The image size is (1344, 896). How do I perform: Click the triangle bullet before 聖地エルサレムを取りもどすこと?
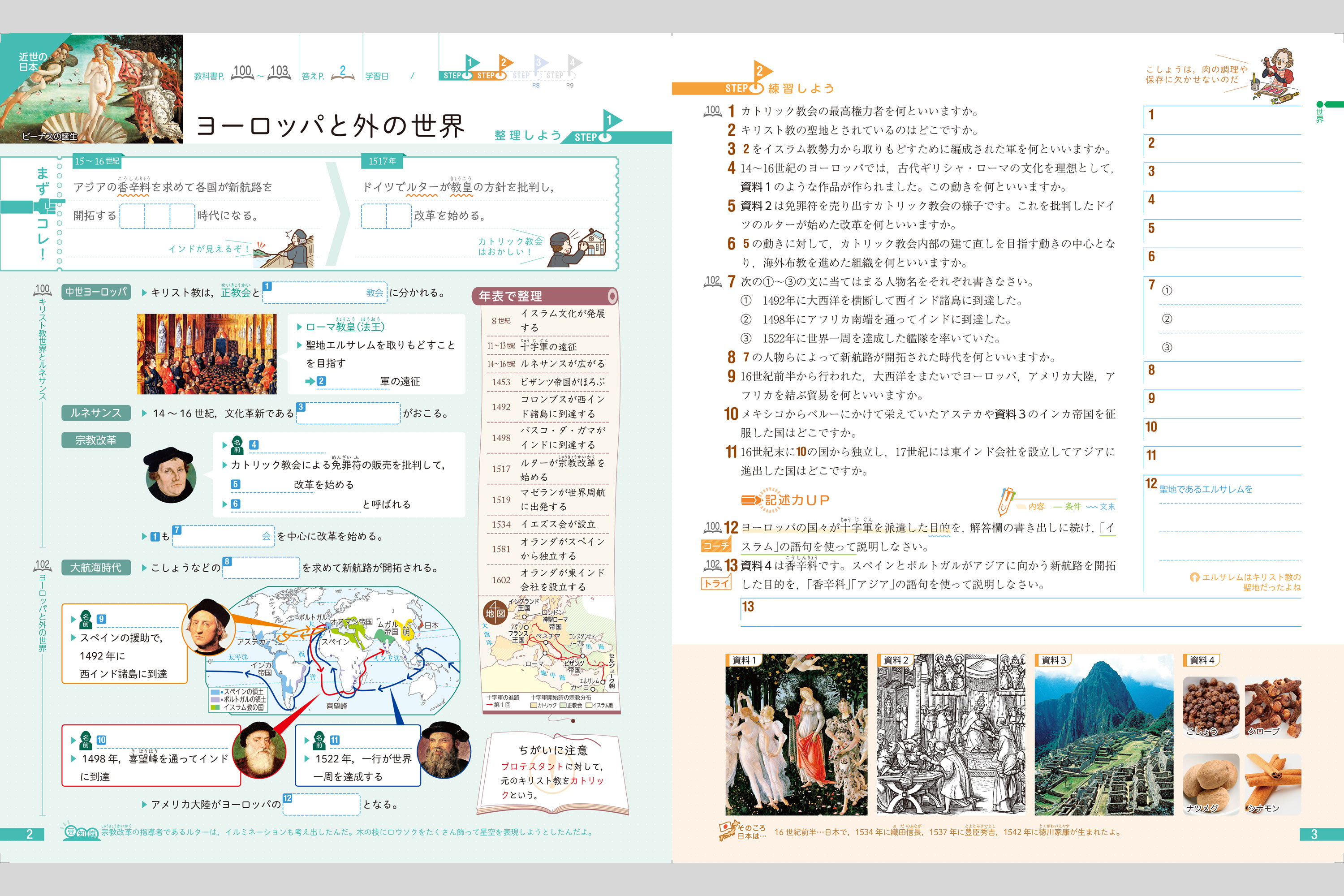(299, 345)
